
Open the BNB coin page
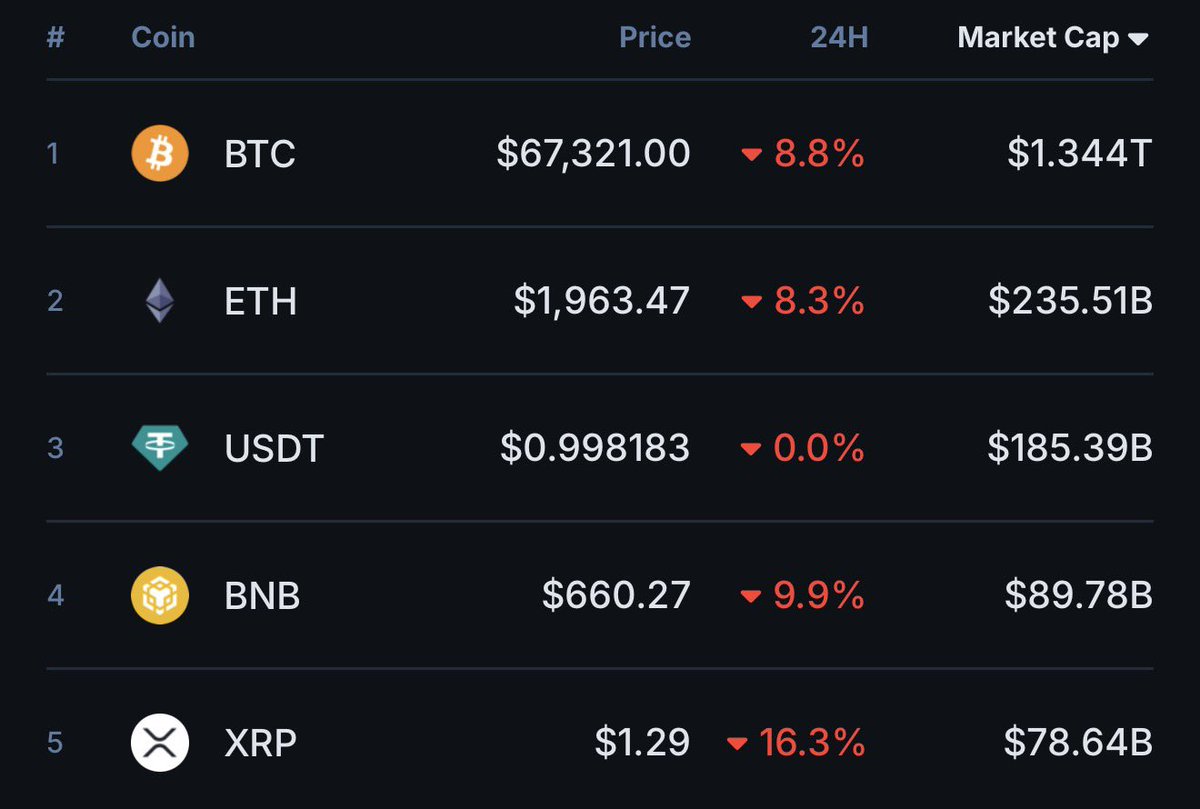[x=262, y=597]
